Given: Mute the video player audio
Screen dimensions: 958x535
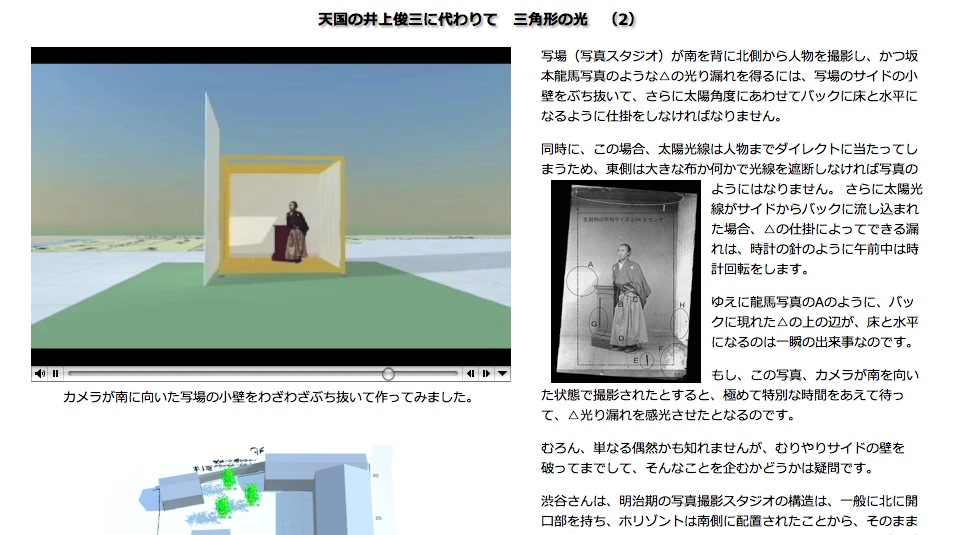Looking at the screenshot, I should tap(39, 374).
